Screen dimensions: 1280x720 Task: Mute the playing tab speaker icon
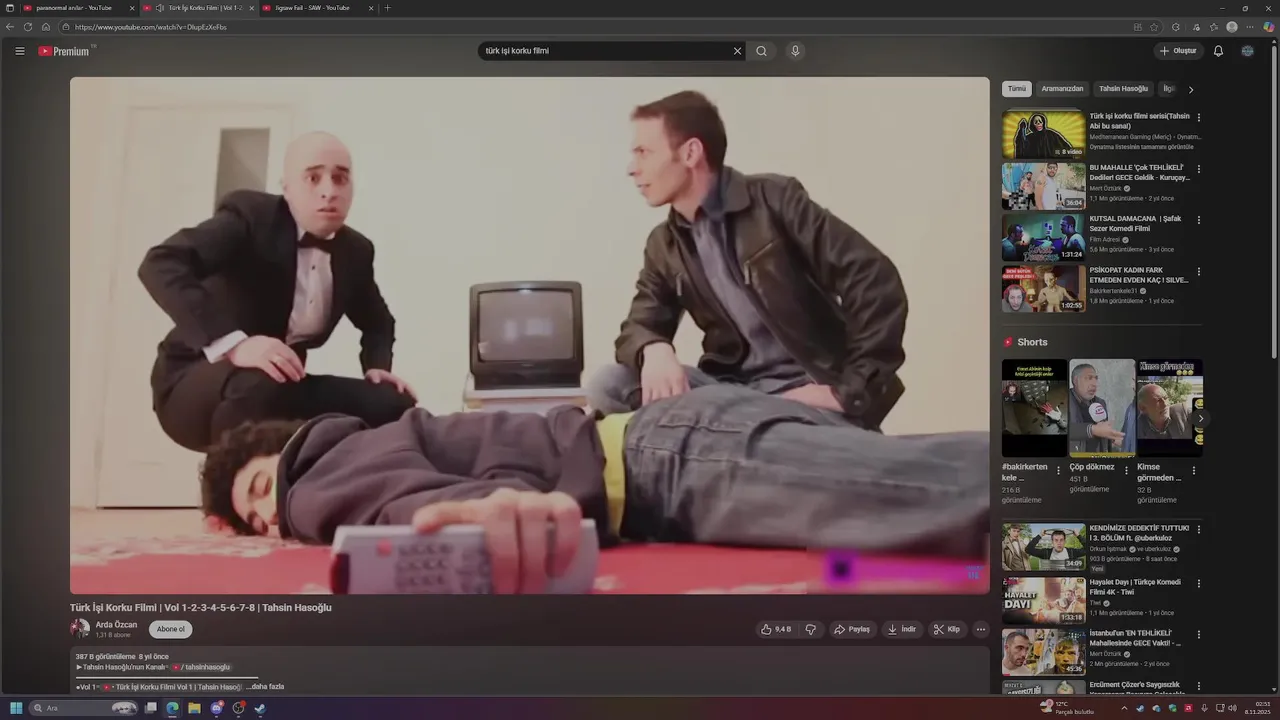(160, 8)
